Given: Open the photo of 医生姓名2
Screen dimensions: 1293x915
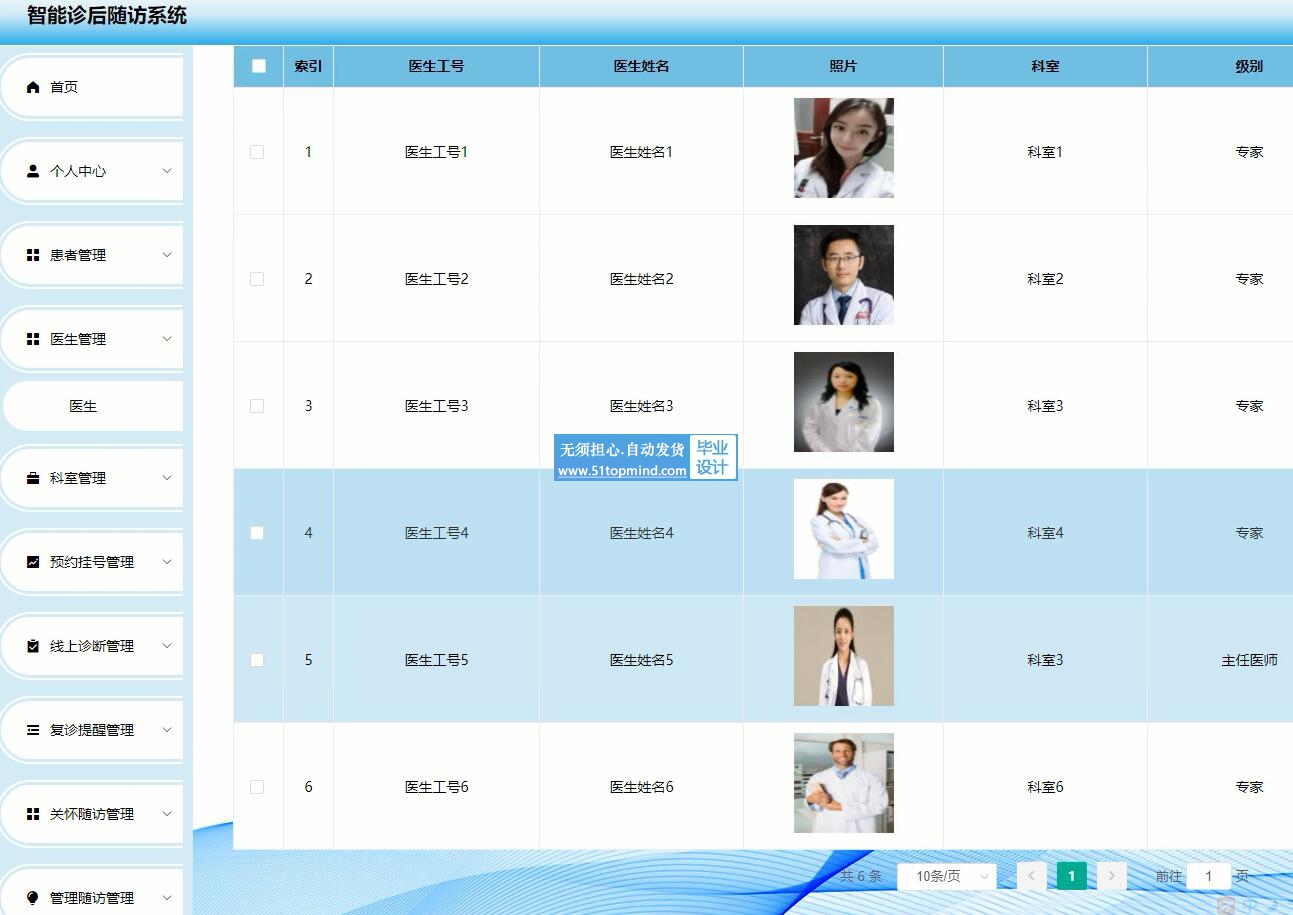Looking at the screenshot, I should (843, 275).
